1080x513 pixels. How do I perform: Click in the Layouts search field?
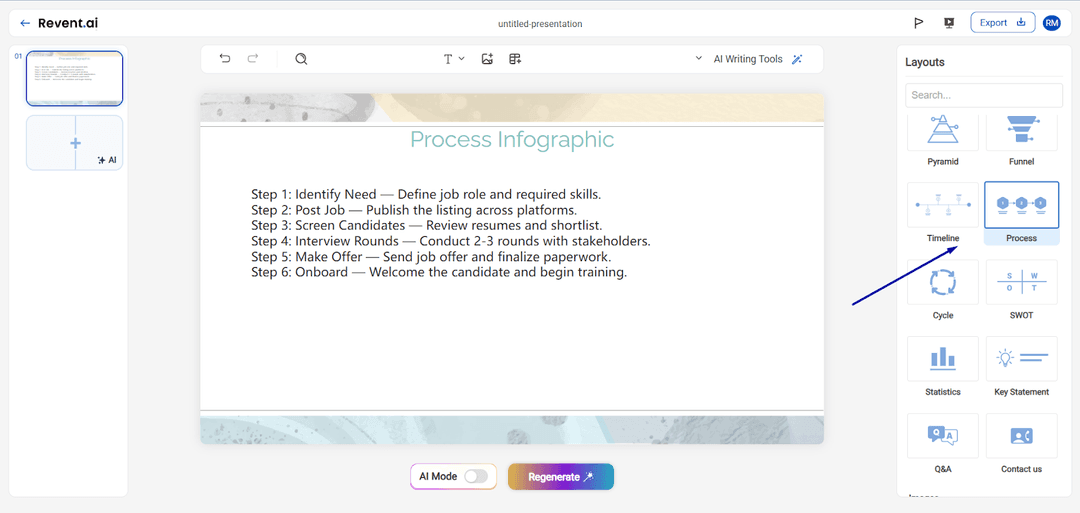click(984, 95)
